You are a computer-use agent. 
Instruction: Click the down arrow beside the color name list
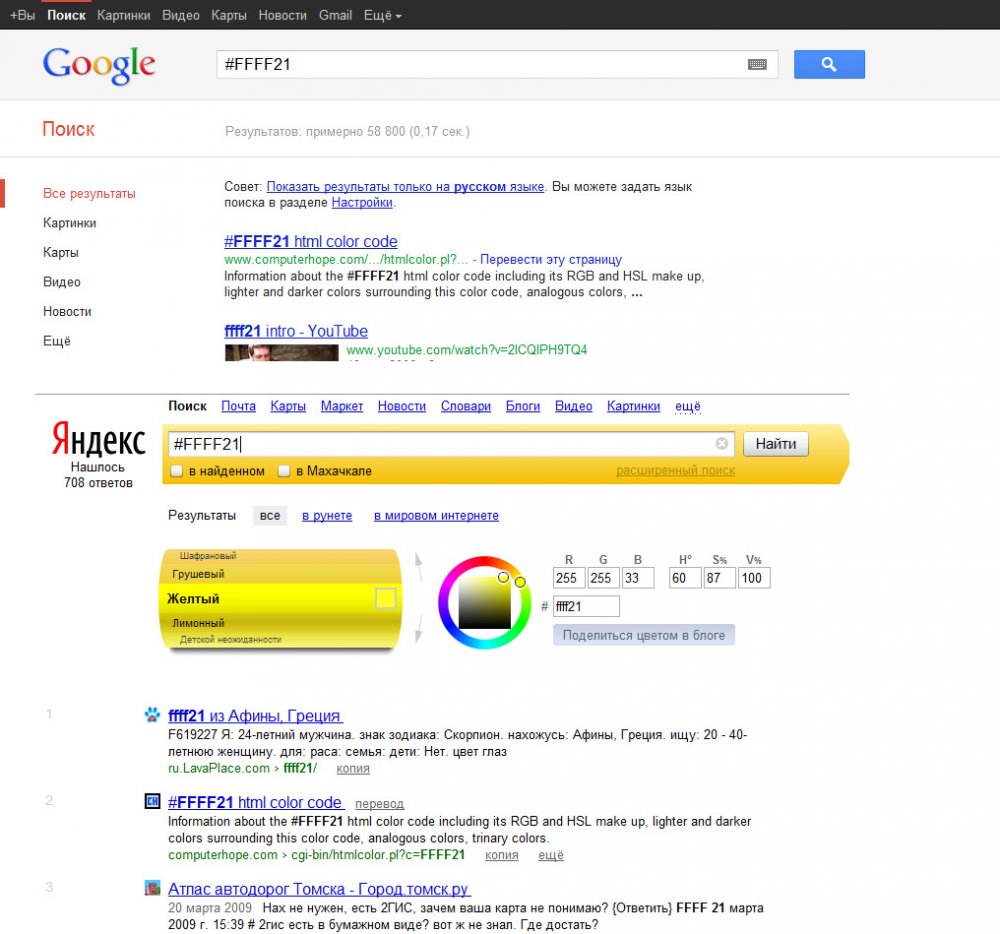pyautogui.click(x=418, y=628)
